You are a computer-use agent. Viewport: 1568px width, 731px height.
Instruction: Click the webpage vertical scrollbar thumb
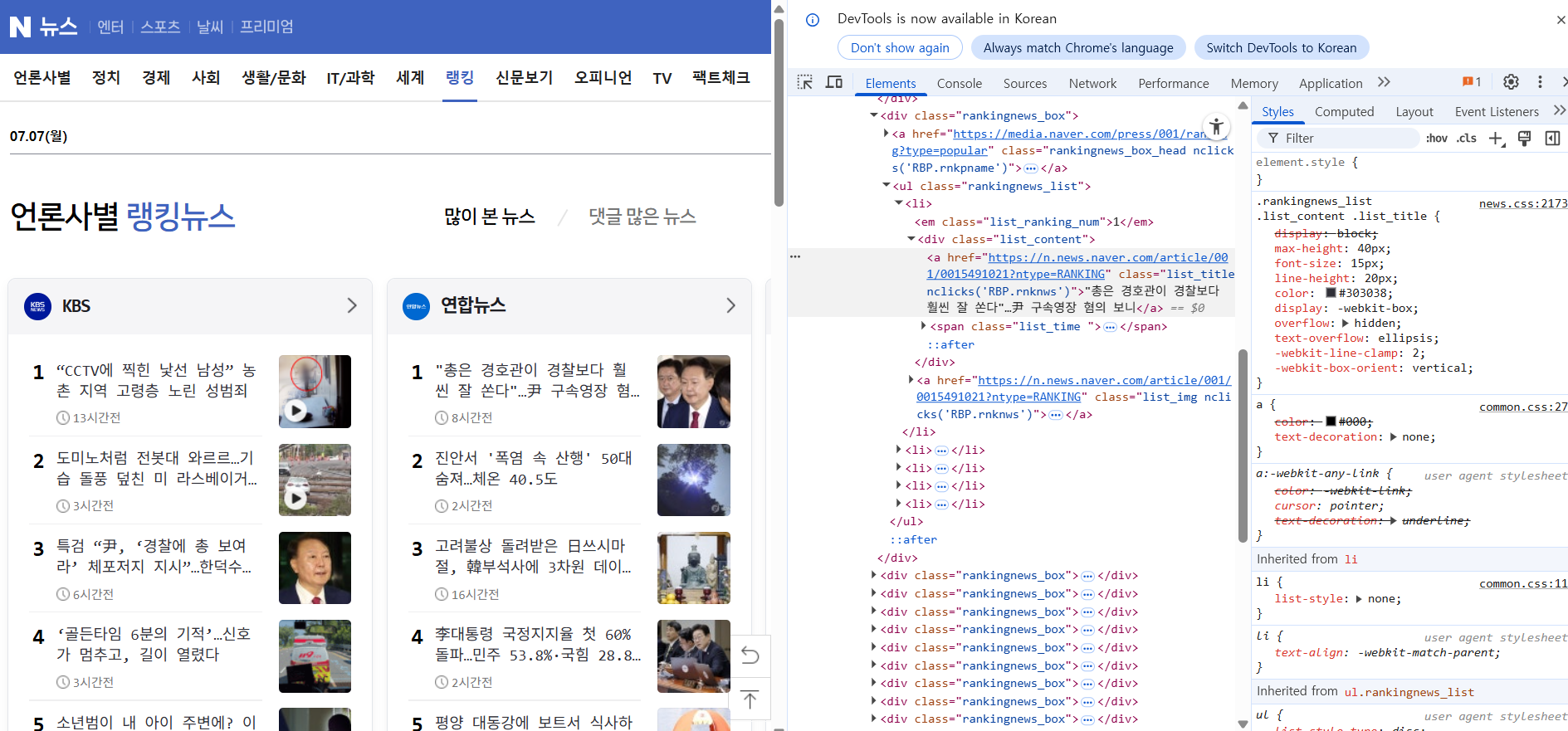[779, 112]
